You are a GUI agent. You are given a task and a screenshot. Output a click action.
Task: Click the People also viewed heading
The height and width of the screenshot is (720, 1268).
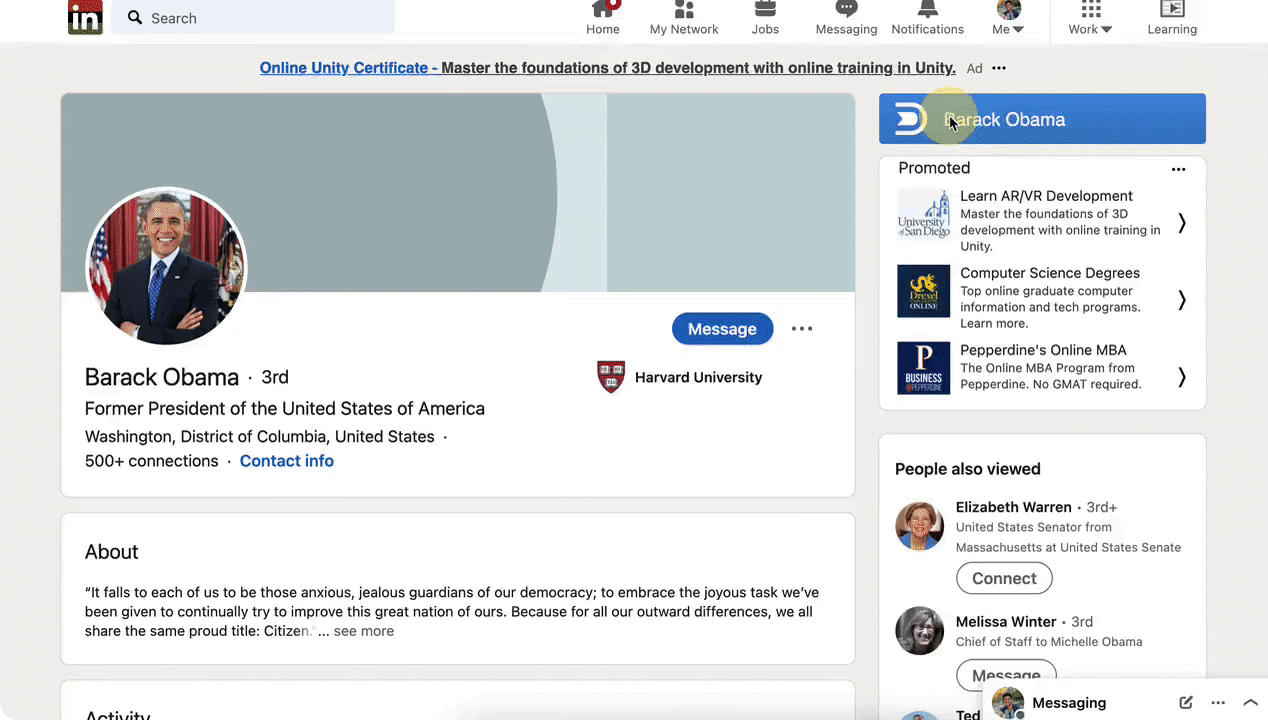pos(968,469)
